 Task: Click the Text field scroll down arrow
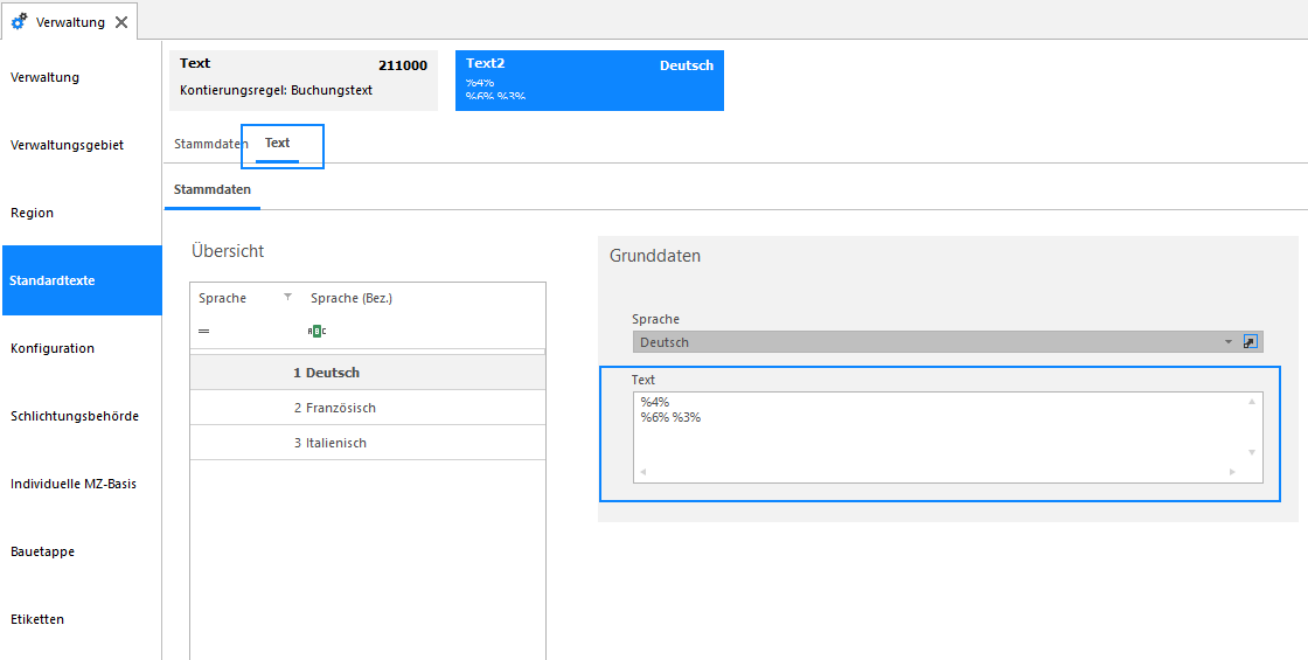[x=1251, y=452]
